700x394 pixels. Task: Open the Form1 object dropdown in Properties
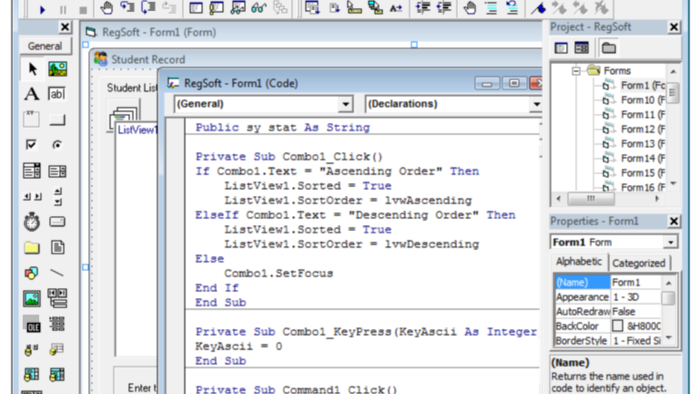pos(670,242)
